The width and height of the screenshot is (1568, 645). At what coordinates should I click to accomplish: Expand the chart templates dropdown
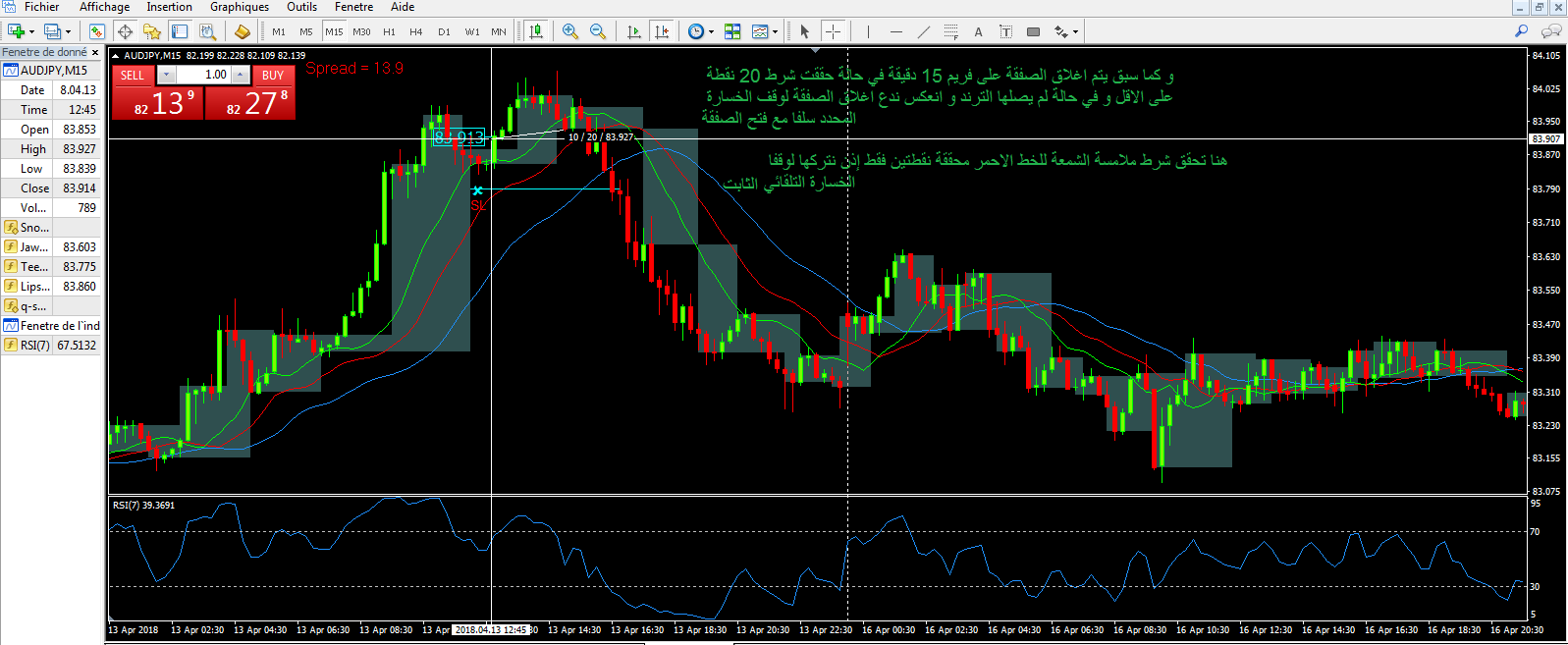tap(775, 31)
